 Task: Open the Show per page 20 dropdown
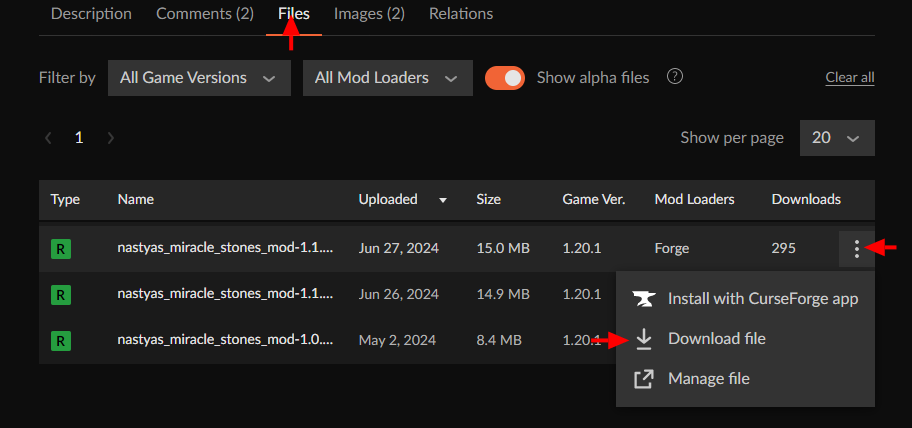pyautogui.click(x=837, y=138)
